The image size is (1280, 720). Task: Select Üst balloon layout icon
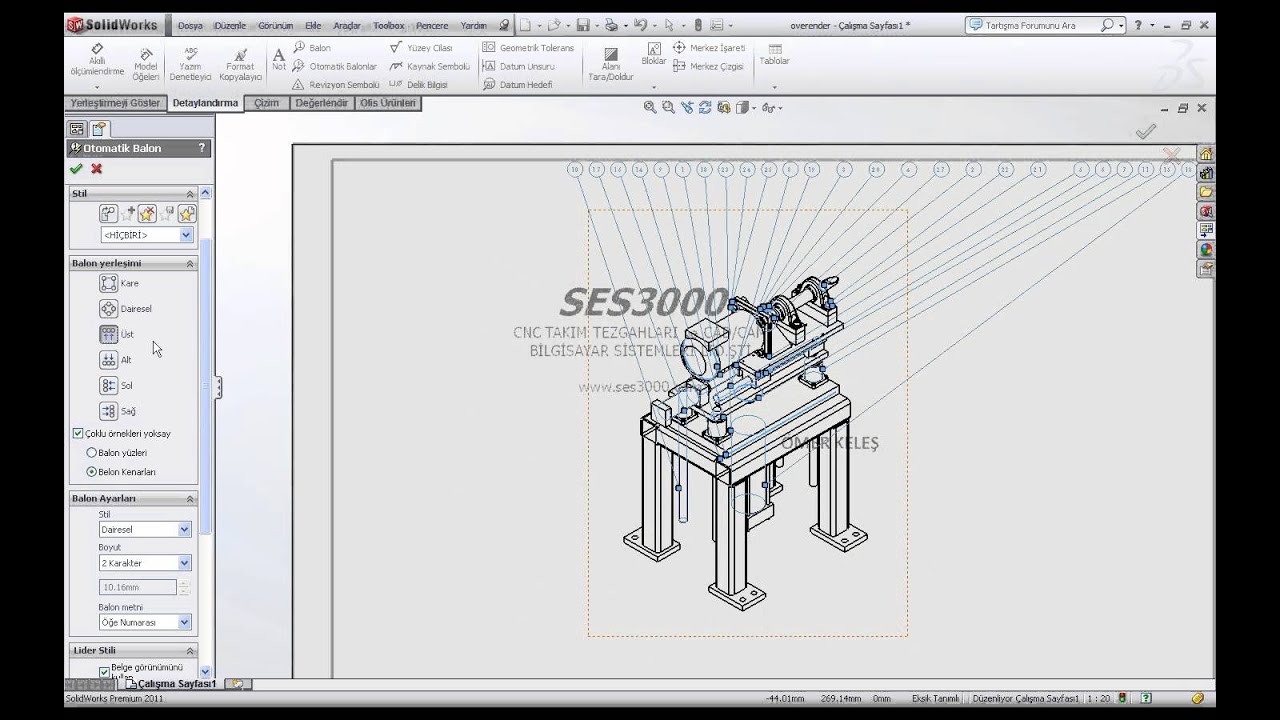(109, 334)
